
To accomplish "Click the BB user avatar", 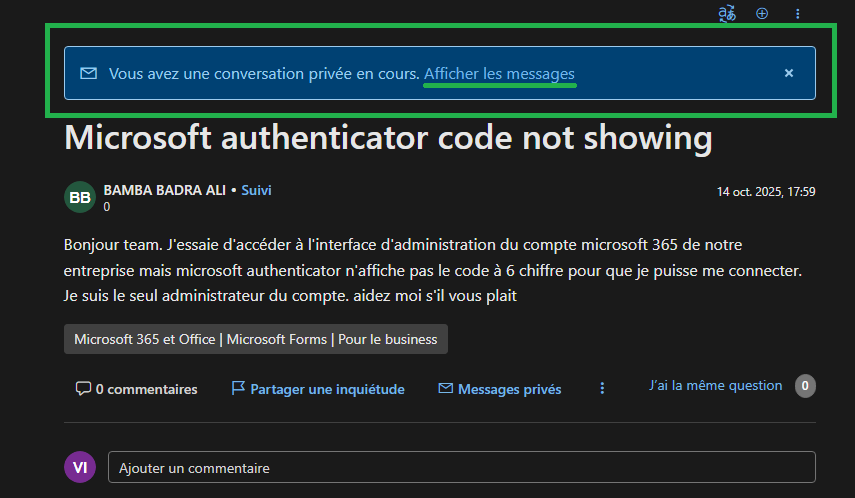I will pyautogui.click(x=80, y=197).
